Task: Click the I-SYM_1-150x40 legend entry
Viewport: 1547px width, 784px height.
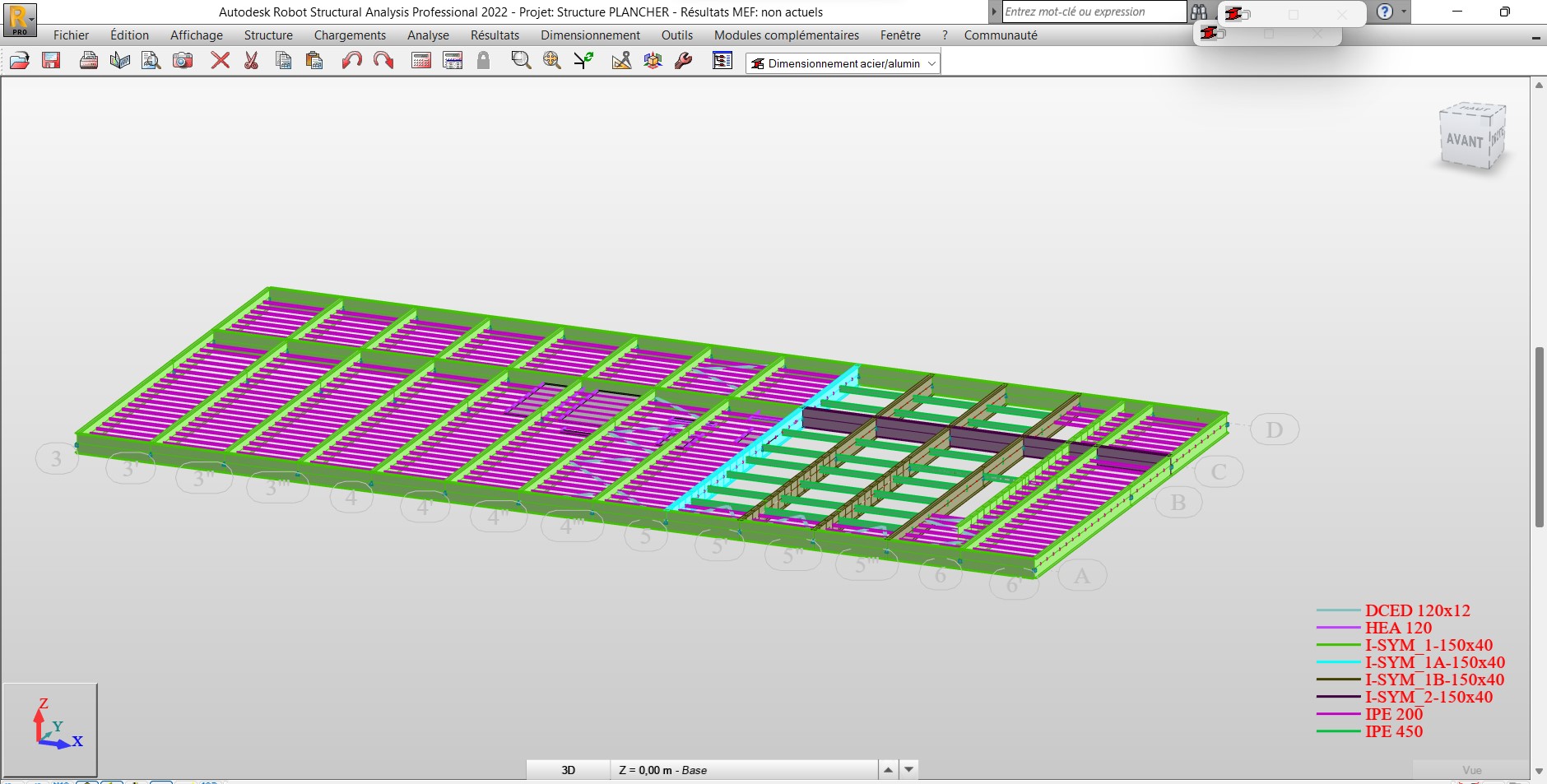Action: [x=1429, y=645]
